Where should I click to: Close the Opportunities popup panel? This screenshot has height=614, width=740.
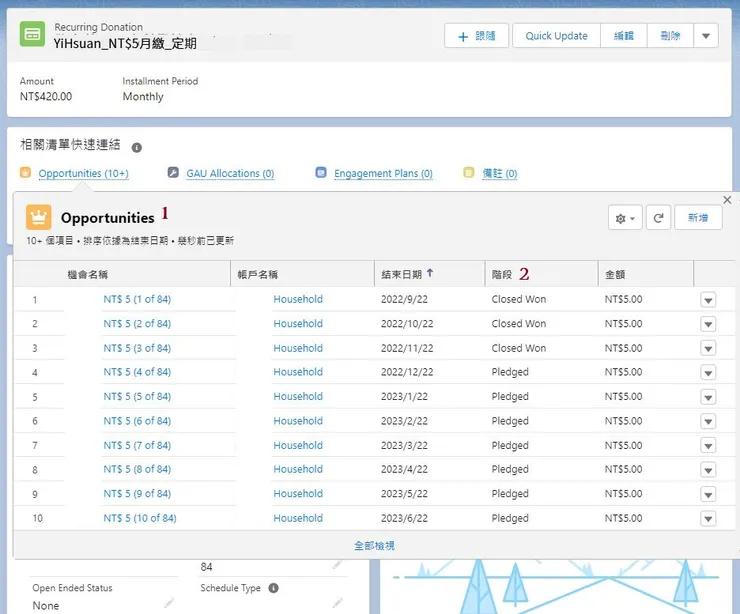727,200
